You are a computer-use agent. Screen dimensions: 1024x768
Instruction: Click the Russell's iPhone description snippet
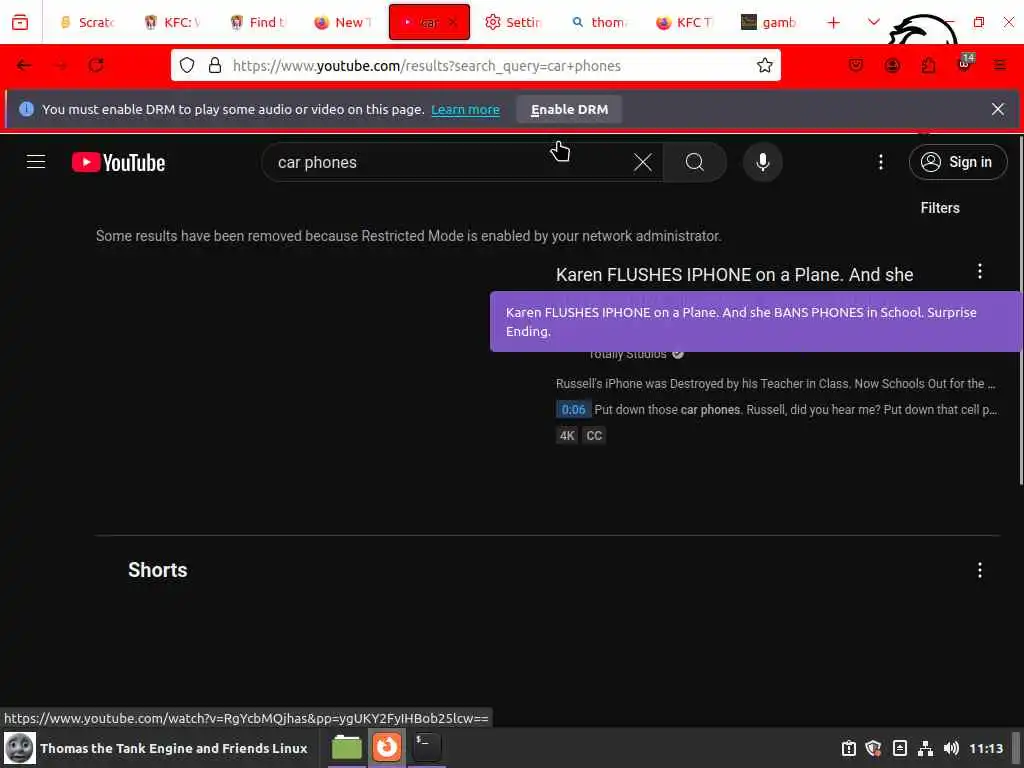(x=775, y=383)
